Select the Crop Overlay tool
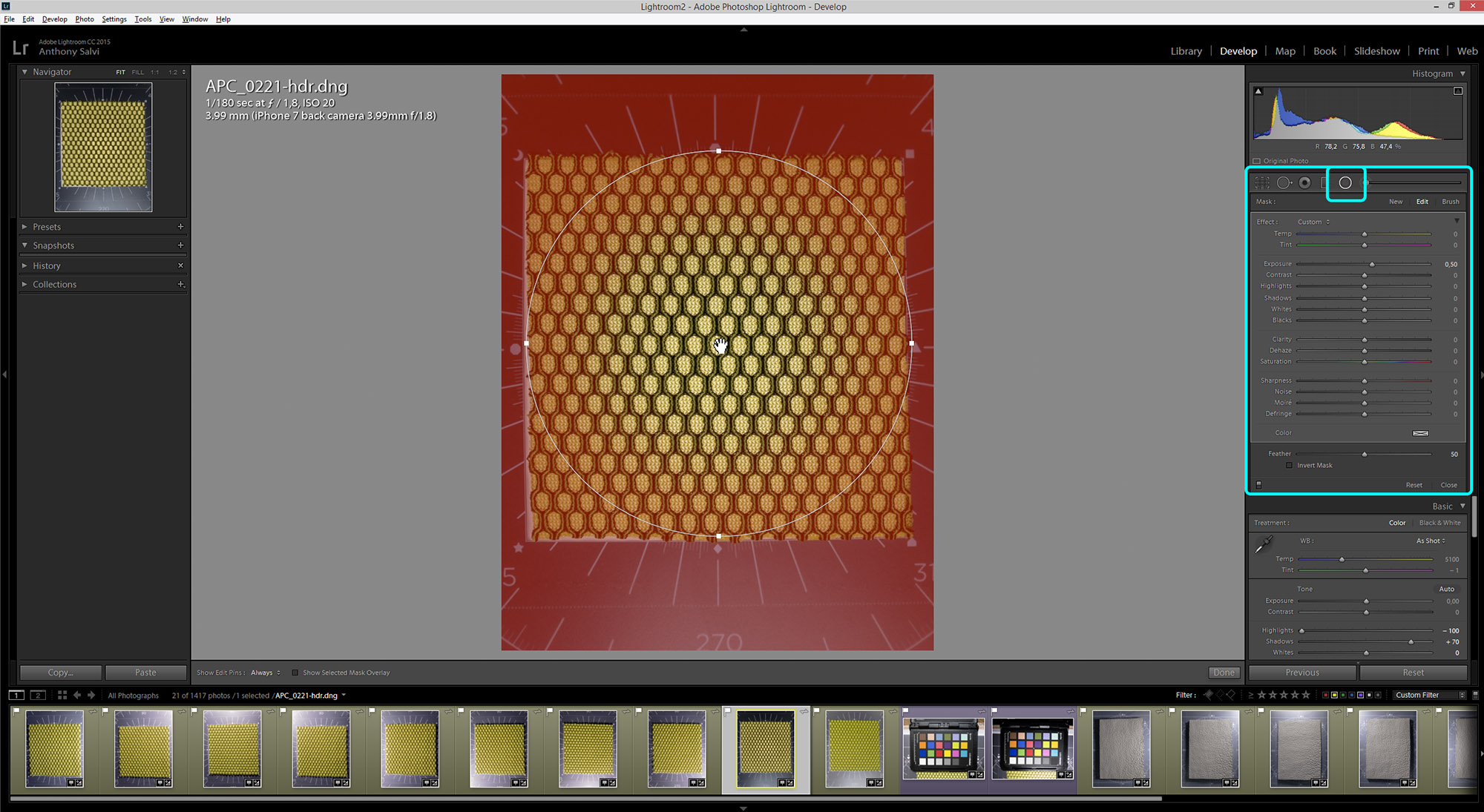1484x812 pixels. 1262,182
